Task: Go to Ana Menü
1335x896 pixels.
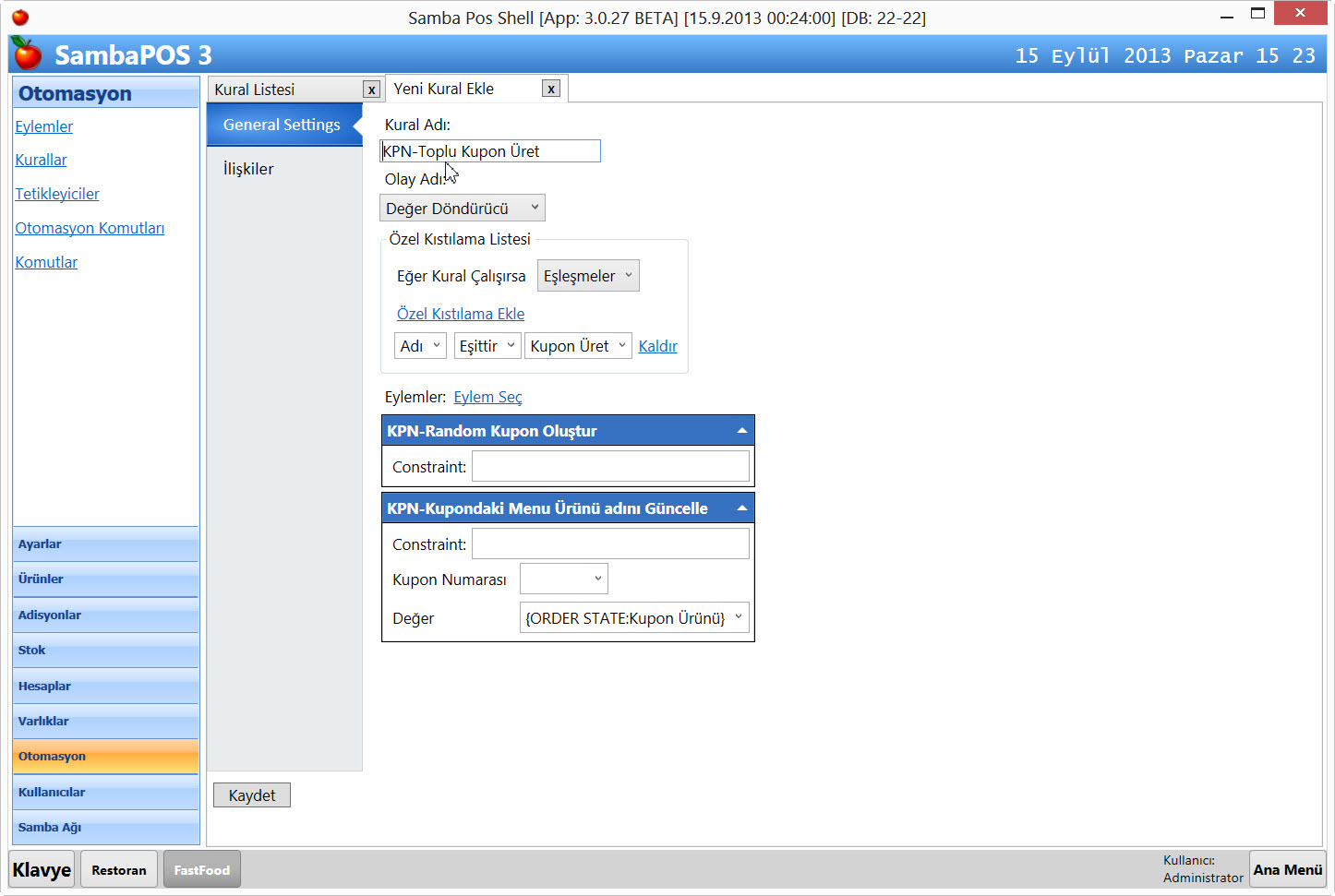Action: tap(1287, 869)
